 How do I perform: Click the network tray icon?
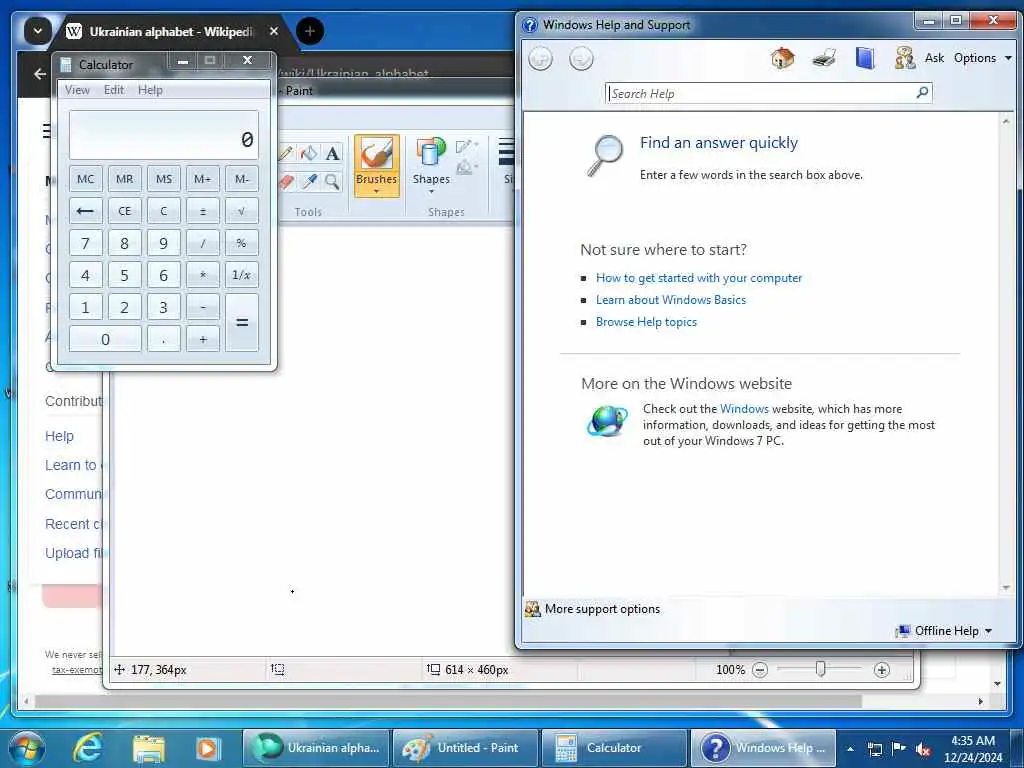point(874,749)
